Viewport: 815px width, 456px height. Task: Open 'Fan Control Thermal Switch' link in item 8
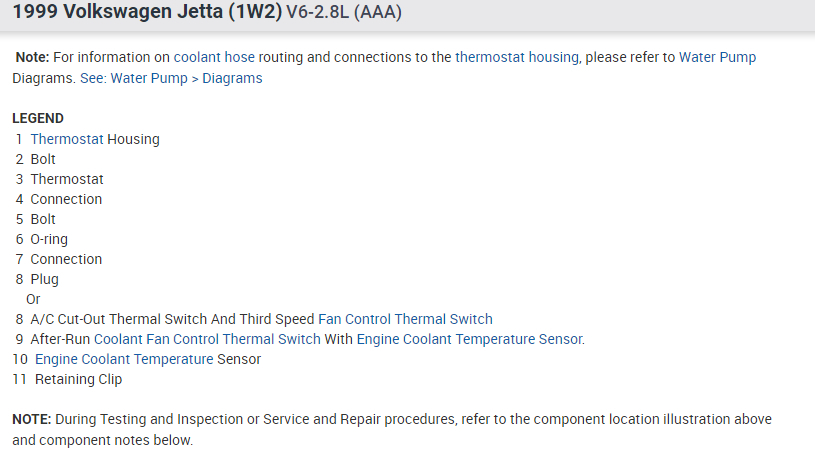405,319
